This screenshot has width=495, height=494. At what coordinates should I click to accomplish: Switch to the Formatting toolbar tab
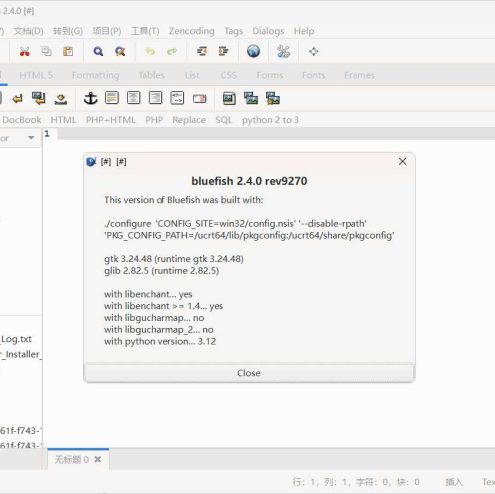click(95, 75)
